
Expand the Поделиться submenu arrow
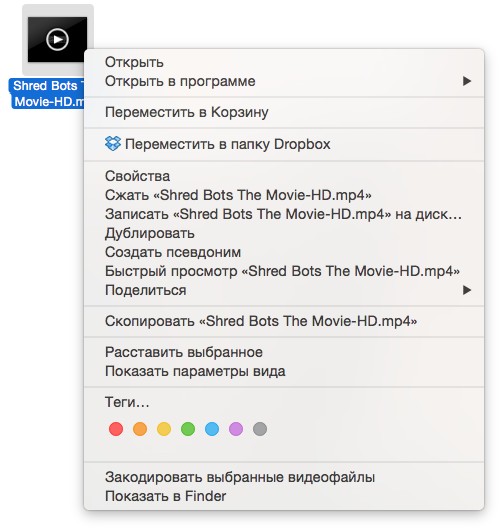(467, 290)
